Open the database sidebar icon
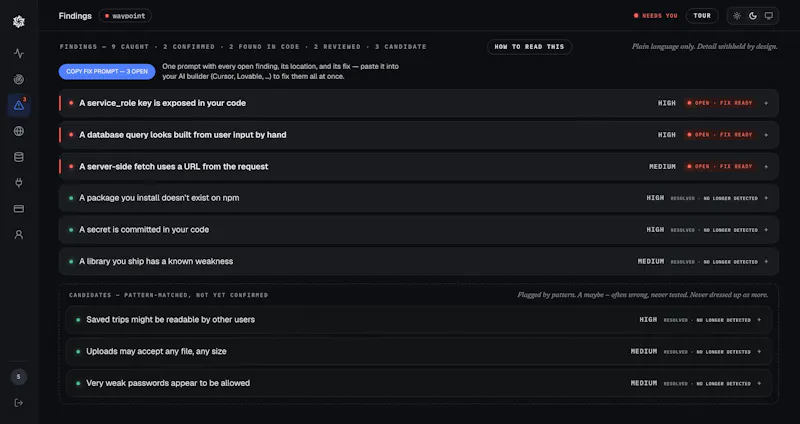The height and width of the screenshot is (424, 800). coord(19,157)
